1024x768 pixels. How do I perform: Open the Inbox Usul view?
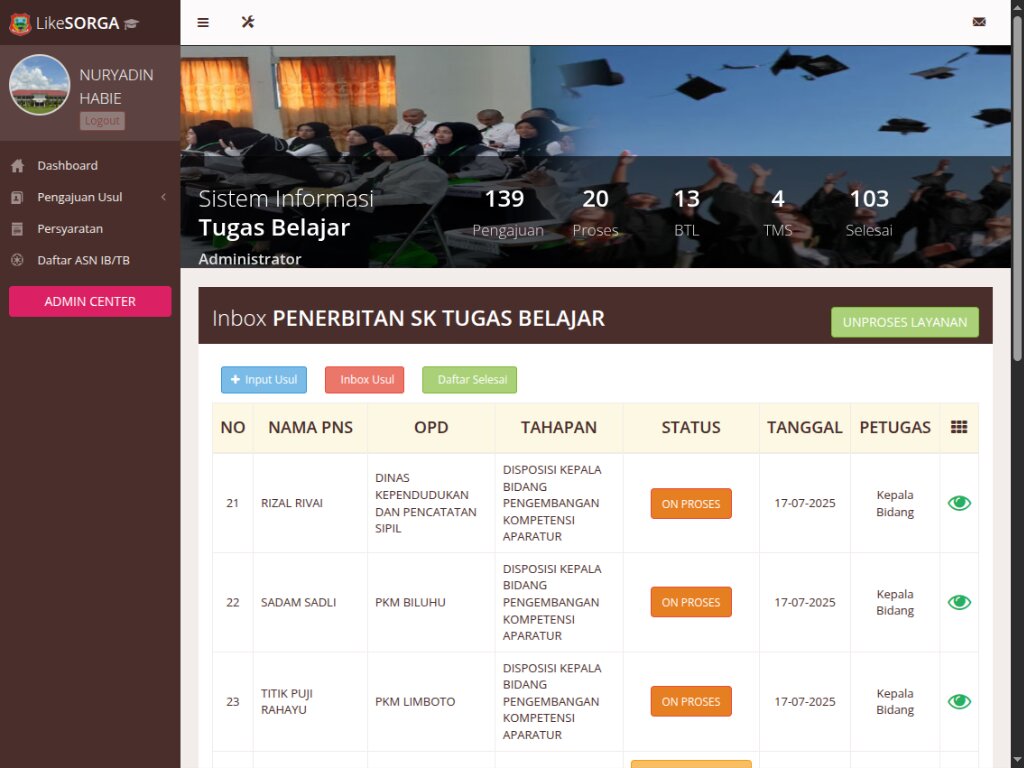point(364,380)
